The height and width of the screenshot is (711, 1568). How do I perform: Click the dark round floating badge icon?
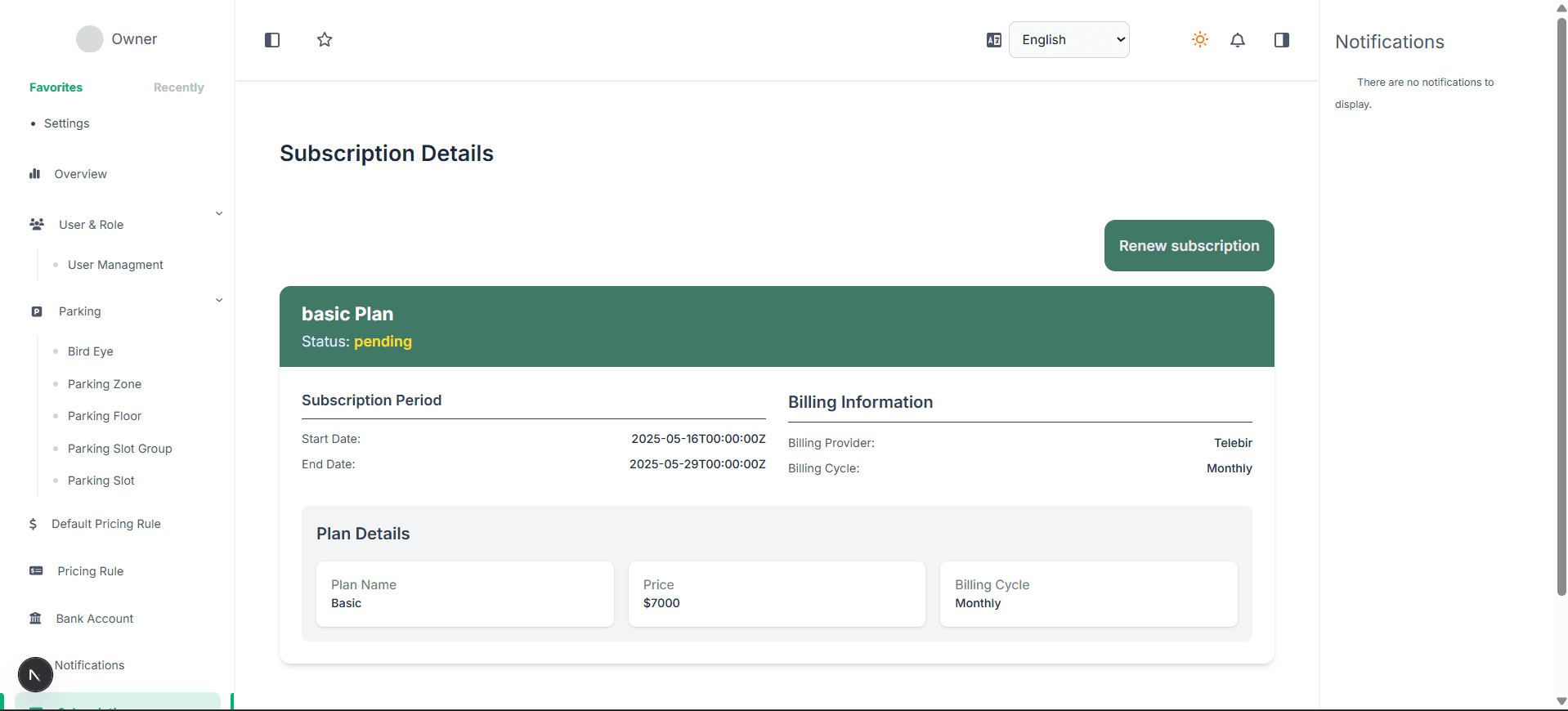(35, 674)
